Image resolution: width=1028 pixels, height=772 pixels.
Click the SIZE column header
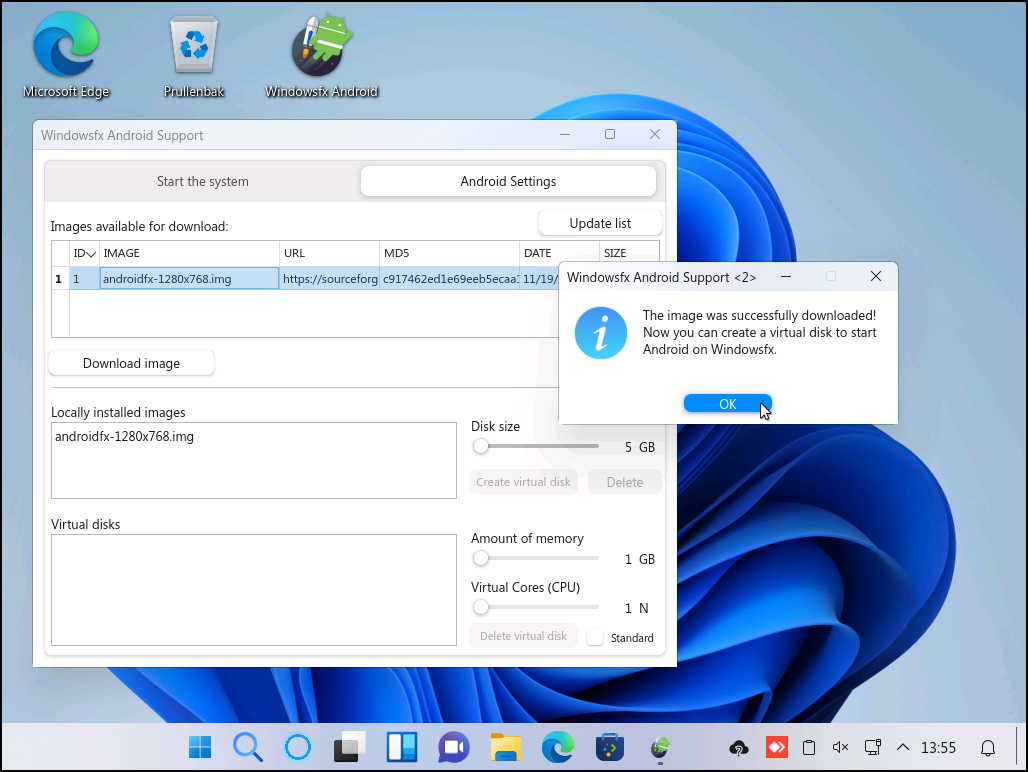click(x=629, y=253)
